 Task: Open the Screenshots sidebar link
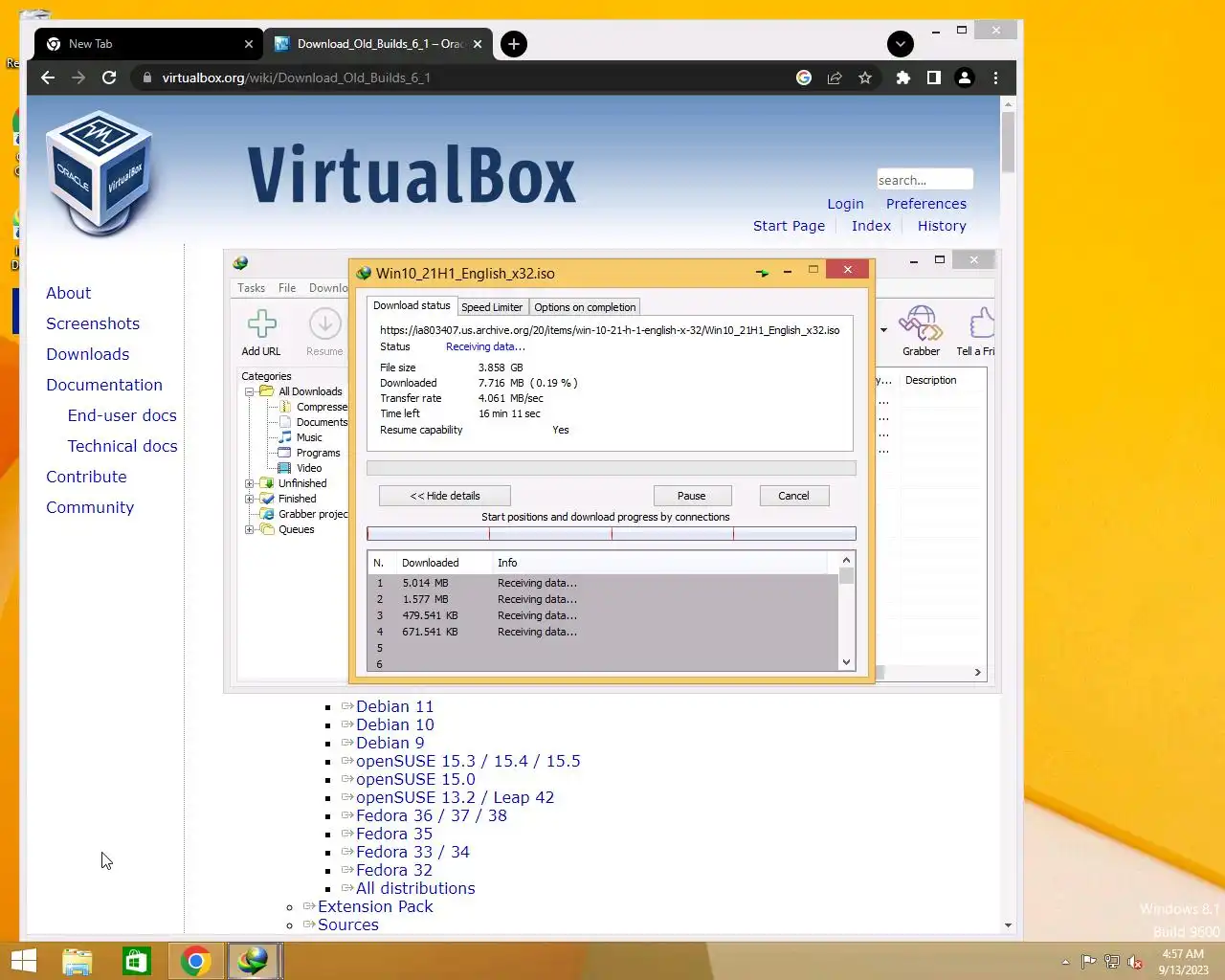[93, 323]
